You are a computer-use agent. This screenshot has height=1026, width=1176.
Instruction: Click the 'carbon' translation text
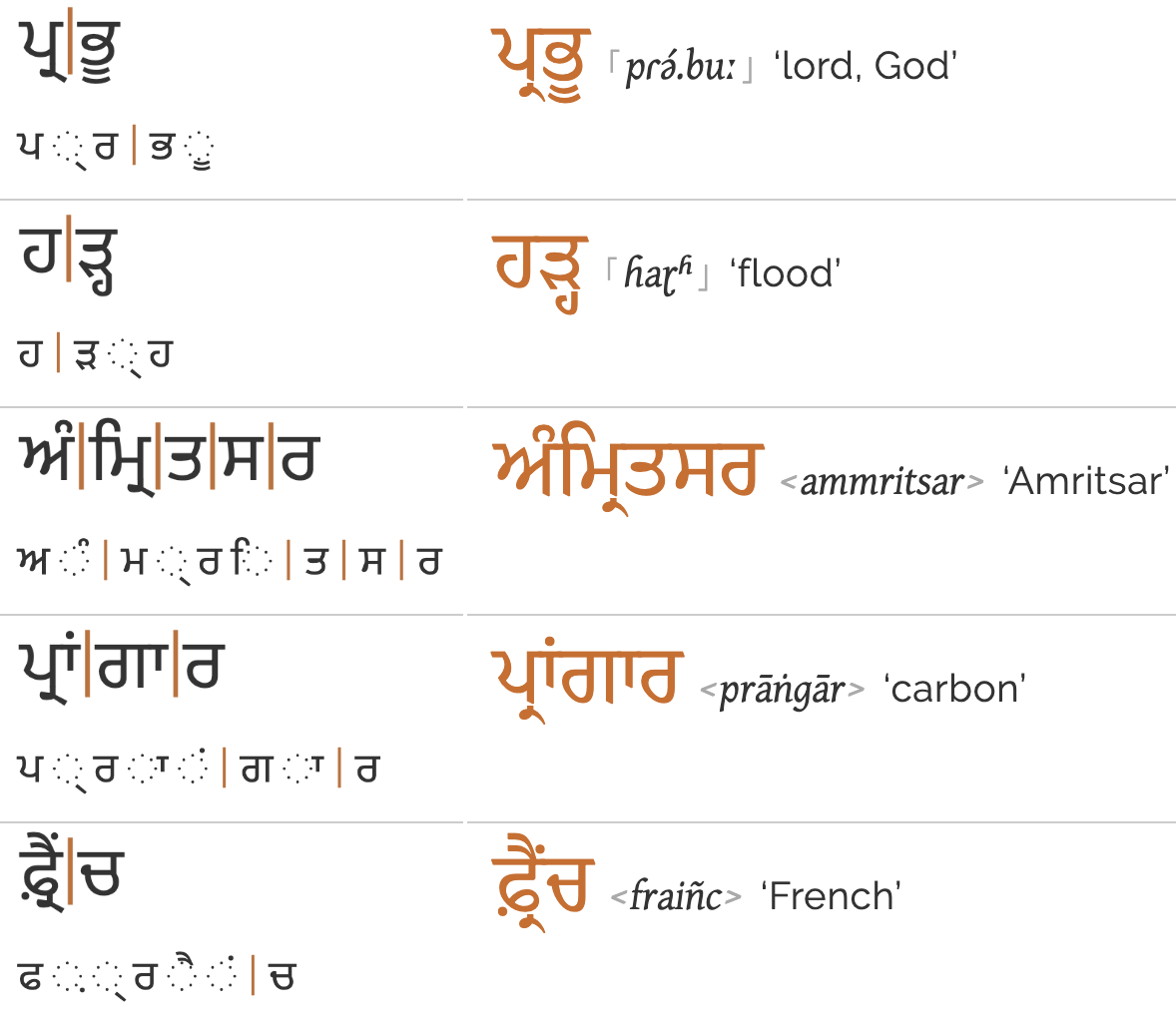pos(954,689)
